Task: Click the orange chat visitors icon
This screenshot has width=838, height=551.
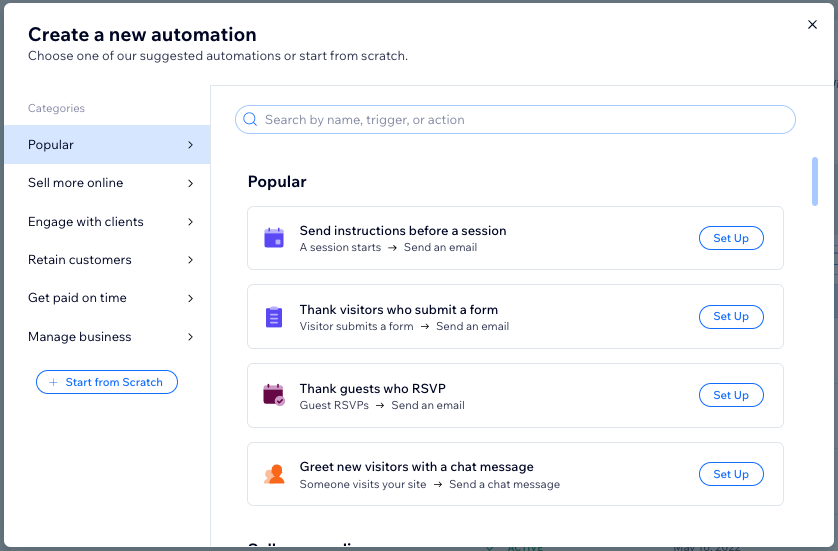Action: click(274, 474)
